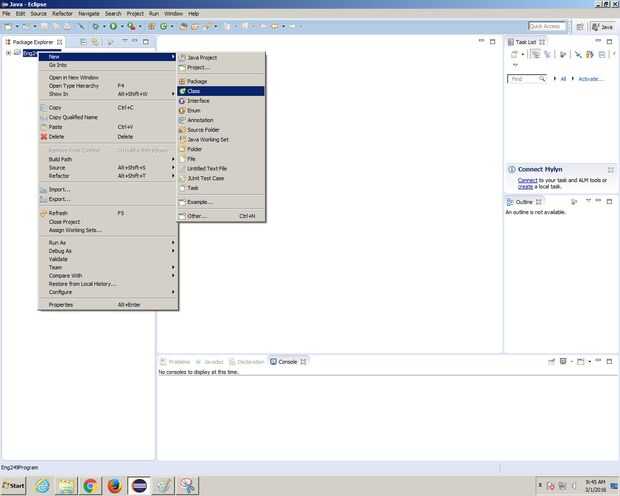Click the Open Type toolbar icon

click(x=183, y=27)
